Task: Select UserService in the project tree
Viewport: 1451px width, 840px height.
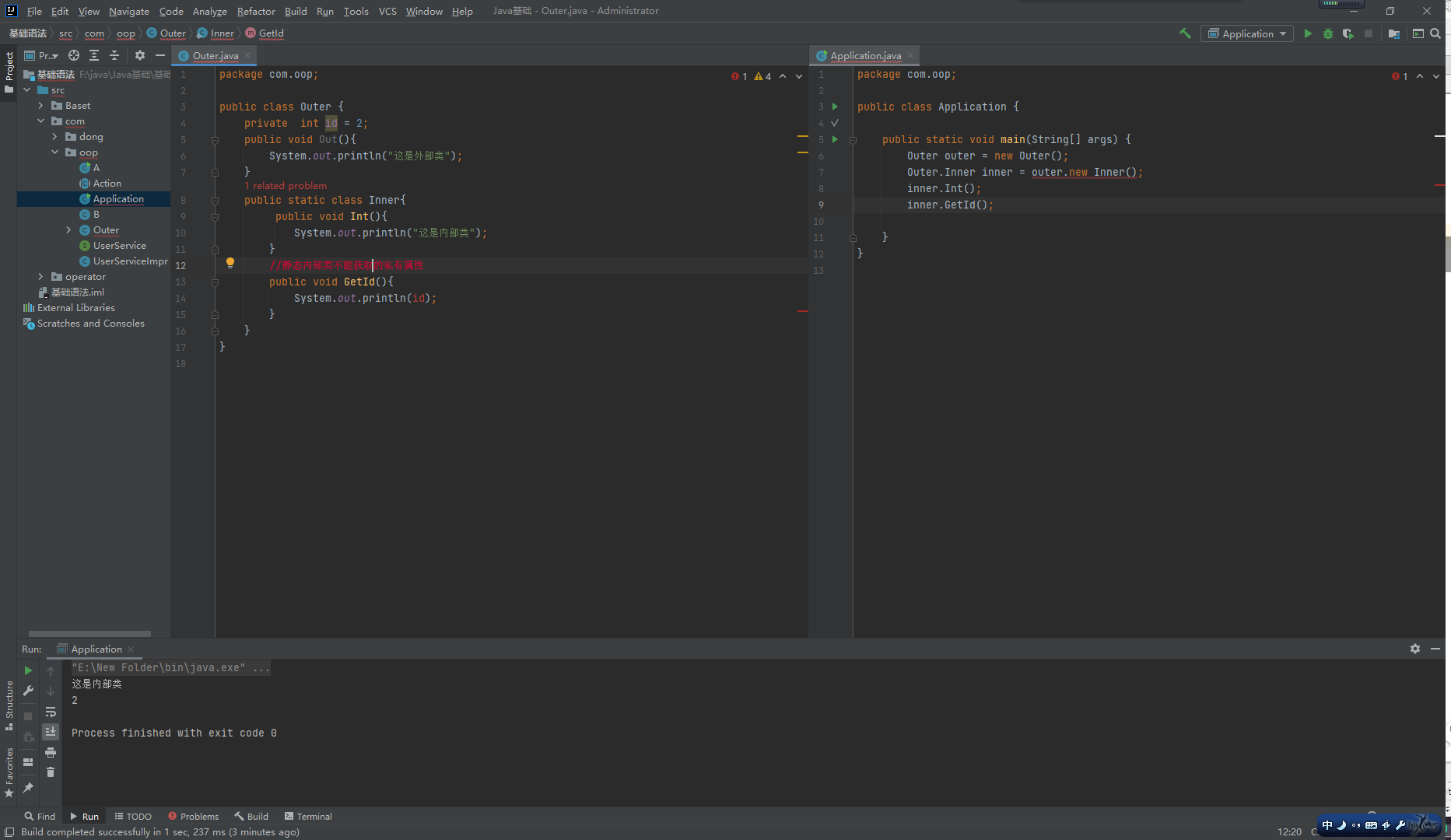Action: pyautogui.click(x=119, y=246)
